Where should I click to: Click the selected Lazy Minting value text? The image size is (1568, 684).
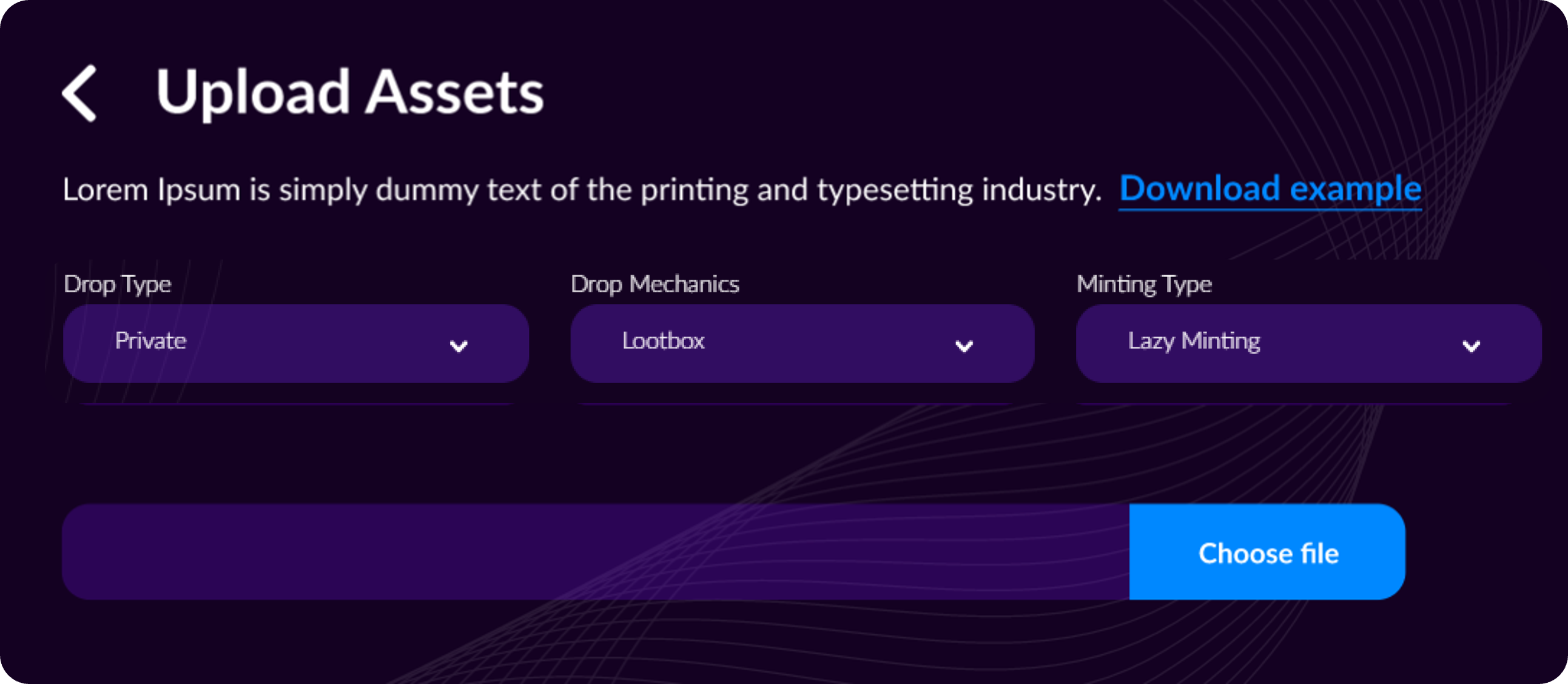point(1194,341)
